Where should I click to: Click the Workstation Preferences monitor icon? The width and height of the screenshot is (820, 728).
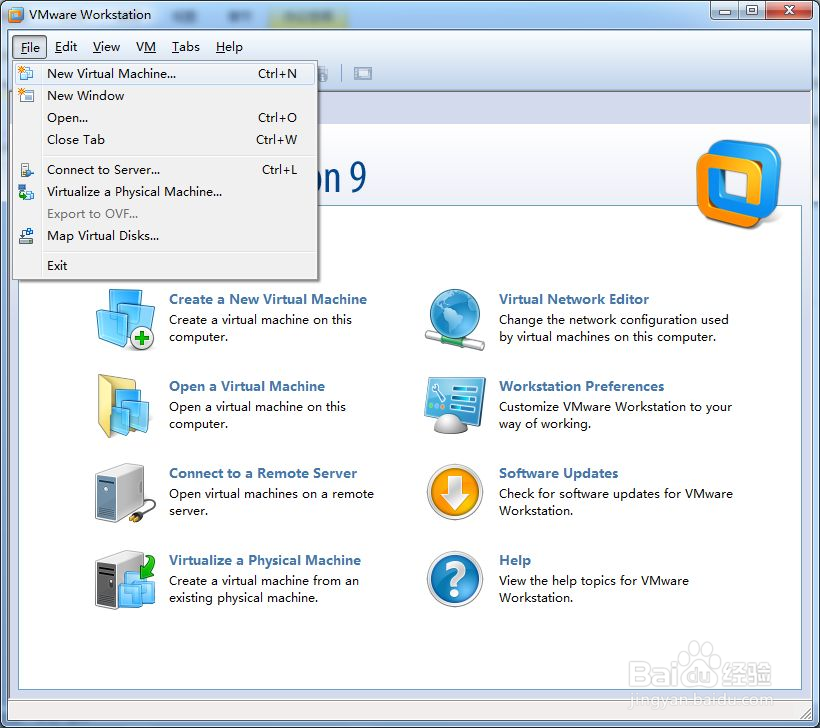coord(454,406)
